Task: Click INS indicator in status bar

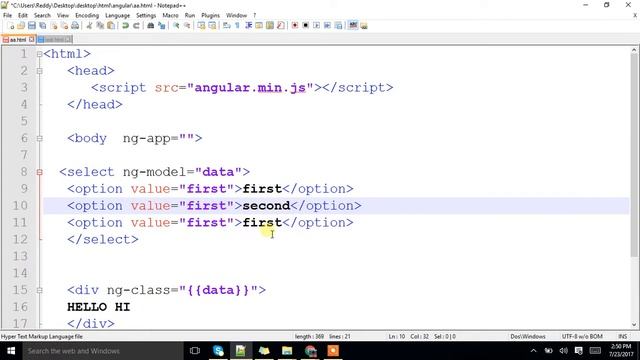Action: click(x=622, y=336)
